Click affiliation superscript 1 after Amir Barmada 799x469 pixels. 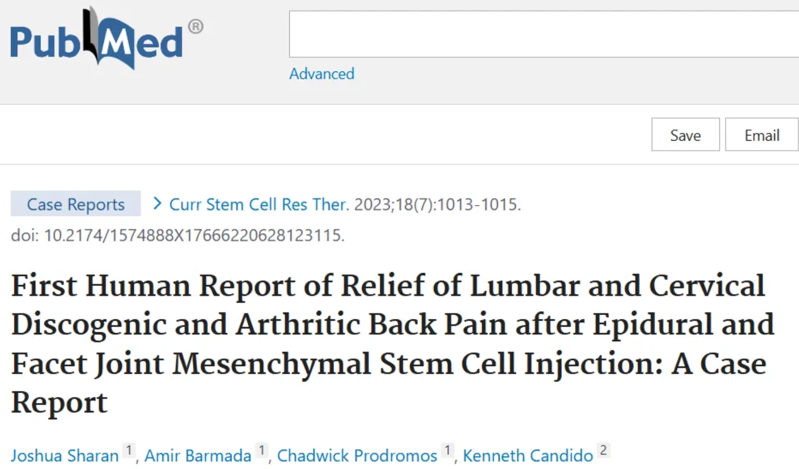[x=262, y=452]
